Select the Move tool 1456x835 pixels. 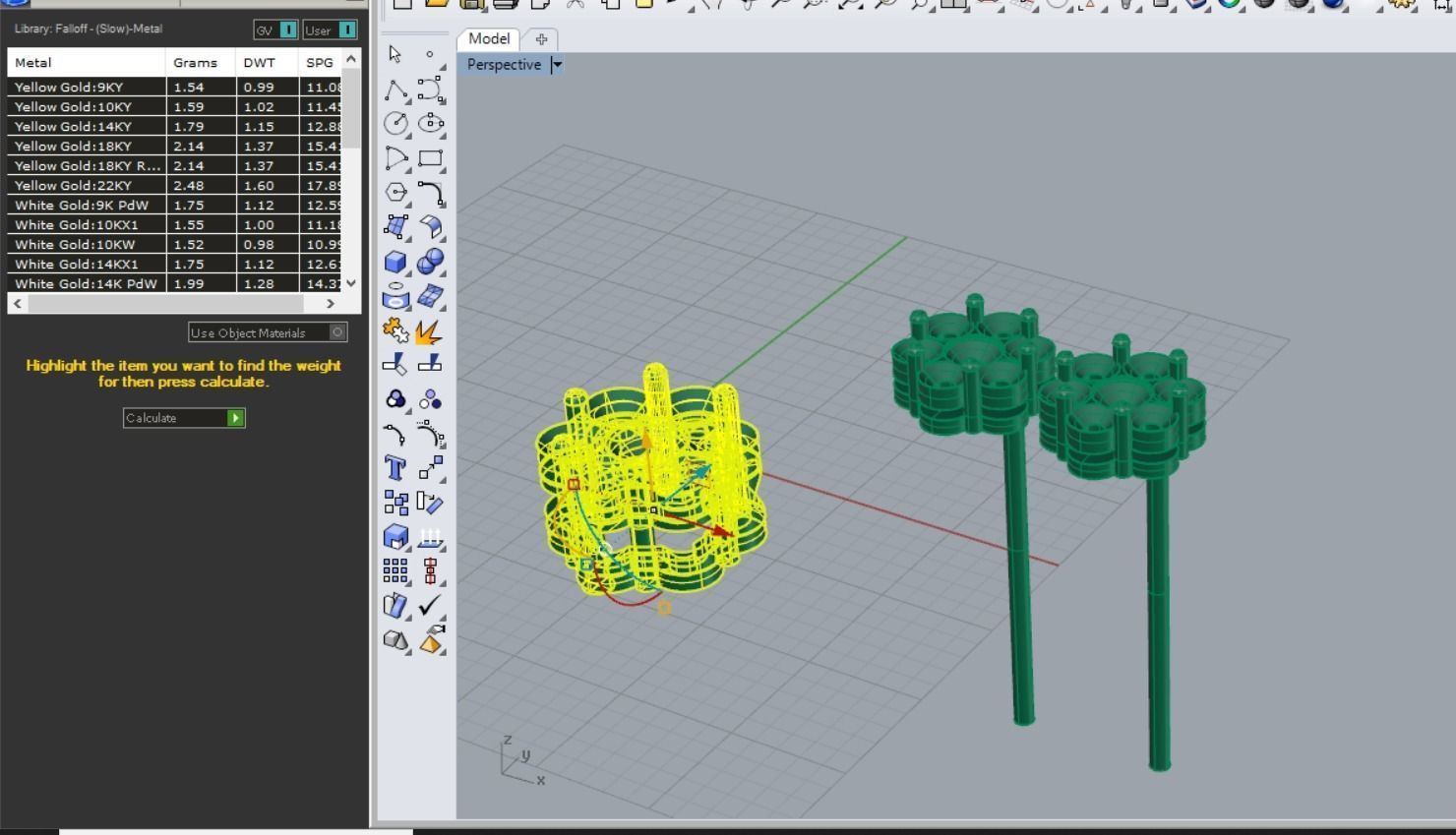pyautogui.click(x=430, y=468)
